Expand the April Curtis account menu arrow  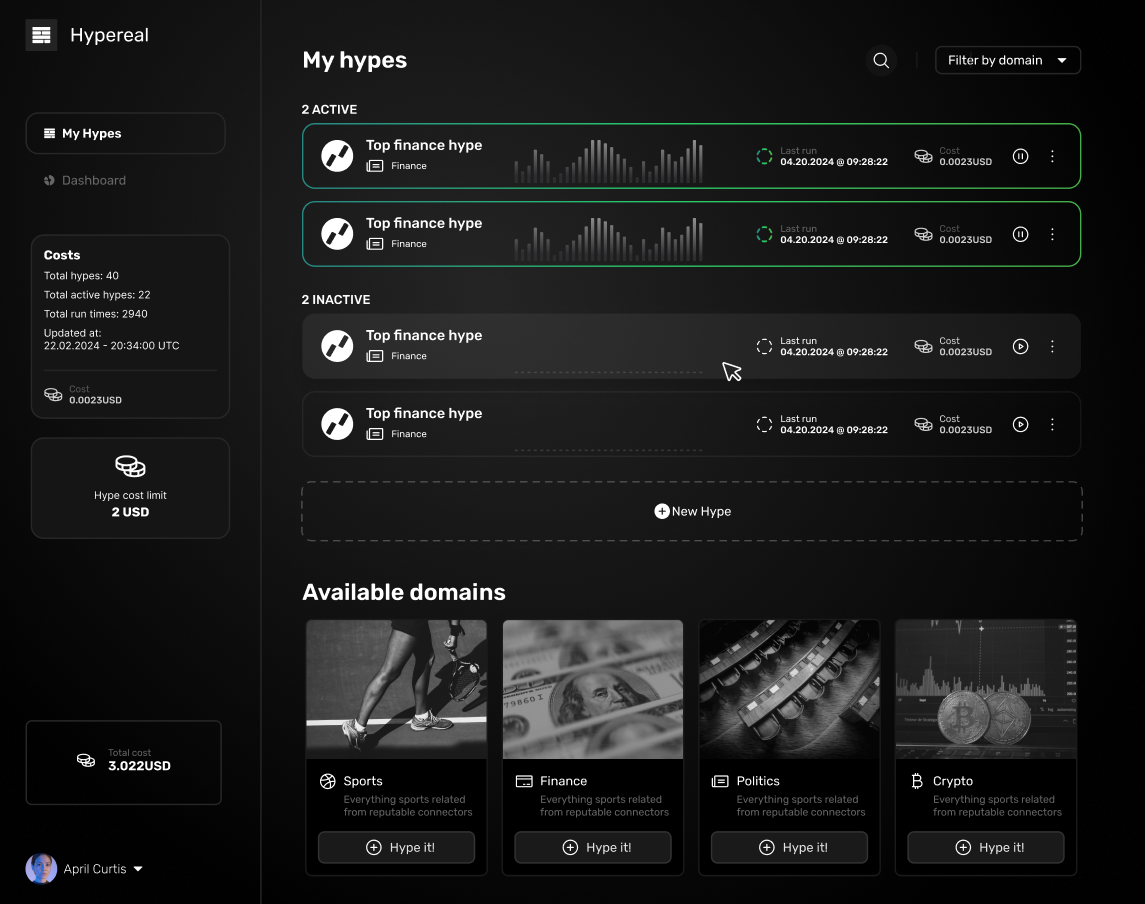coord(138,869)
